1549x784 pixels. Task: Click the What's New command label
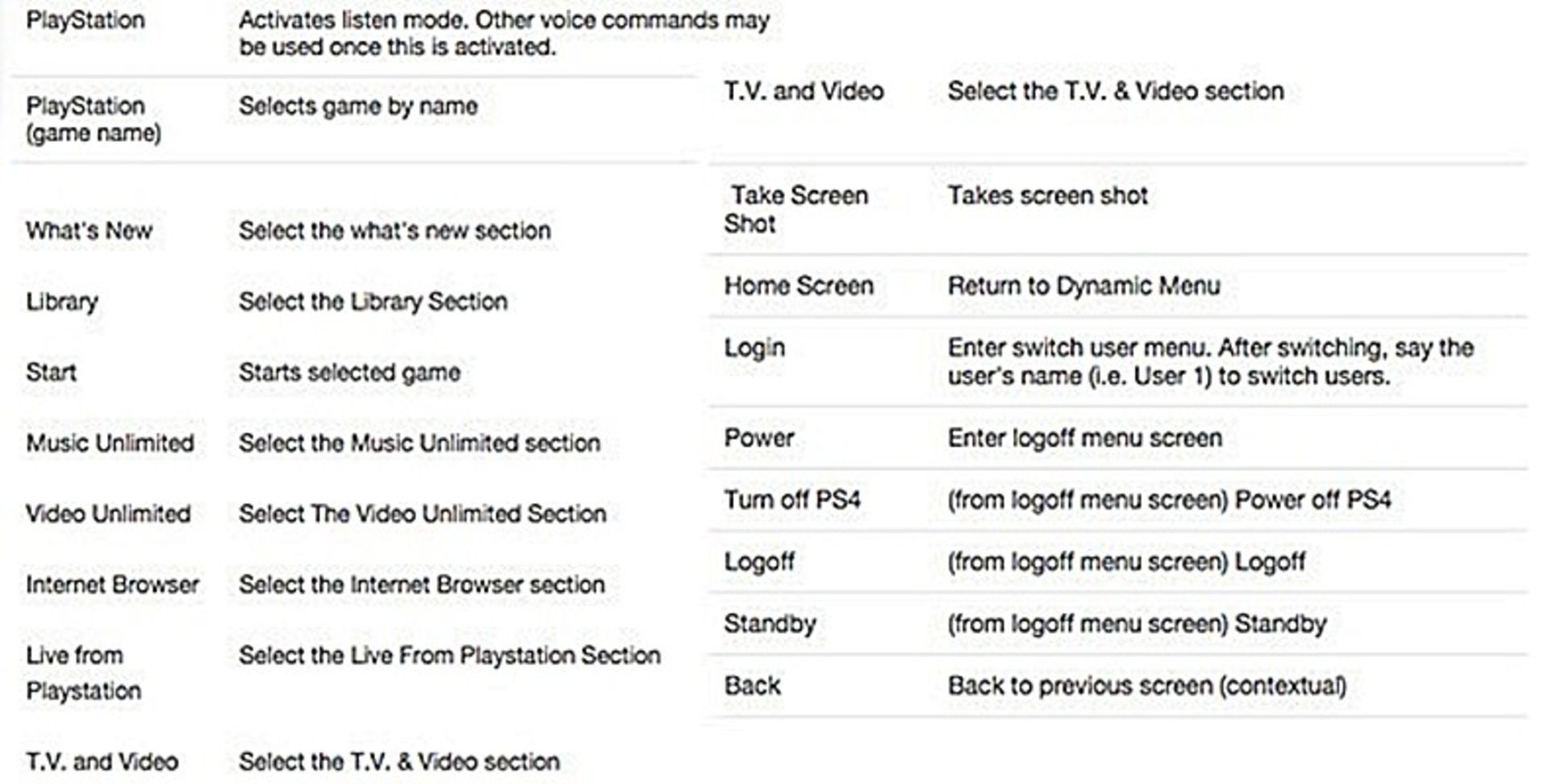[x=89, y=231]
